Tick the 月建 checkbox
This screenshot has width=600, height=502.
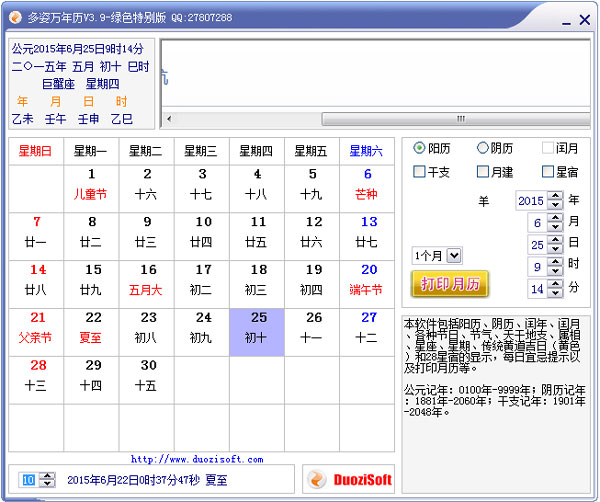(495, 172)
